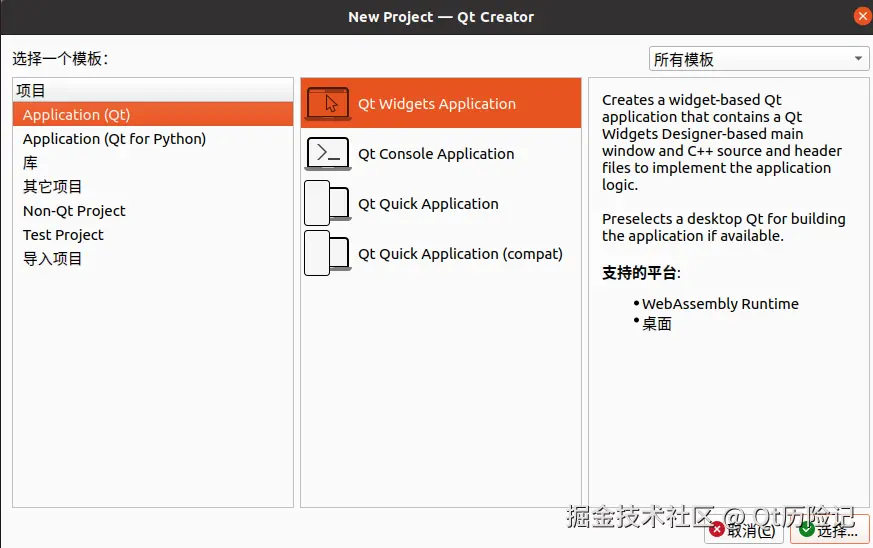Close the New Project dialog
Screen dimensions: 873x548
(x=862, y=17)
